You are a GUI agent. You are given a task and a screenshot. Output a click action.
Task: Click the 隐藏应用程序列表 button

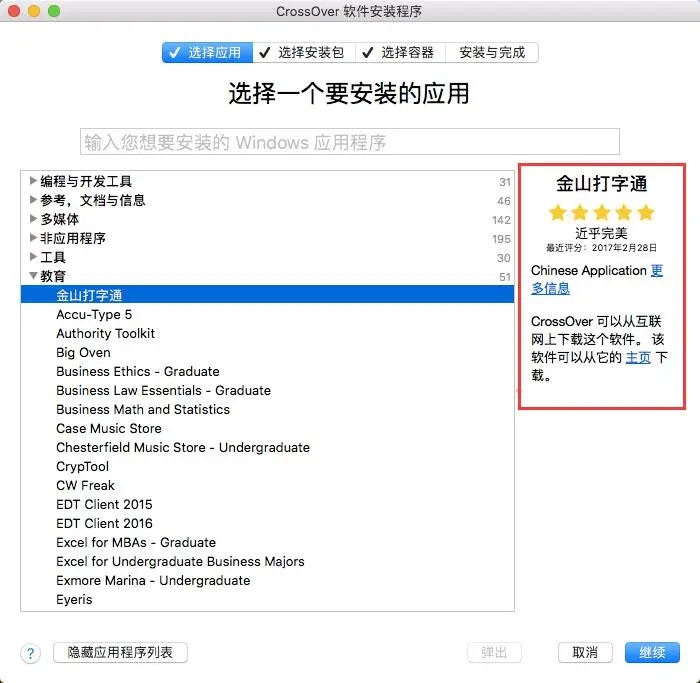coord(120,653)
